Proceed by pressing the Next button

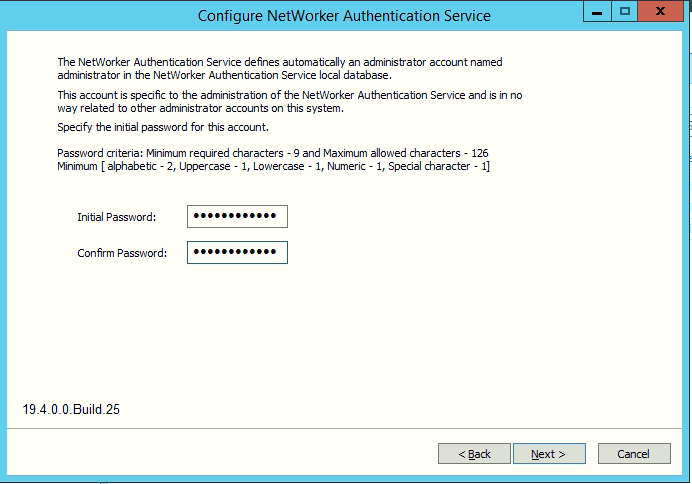[x=549, y=454]
